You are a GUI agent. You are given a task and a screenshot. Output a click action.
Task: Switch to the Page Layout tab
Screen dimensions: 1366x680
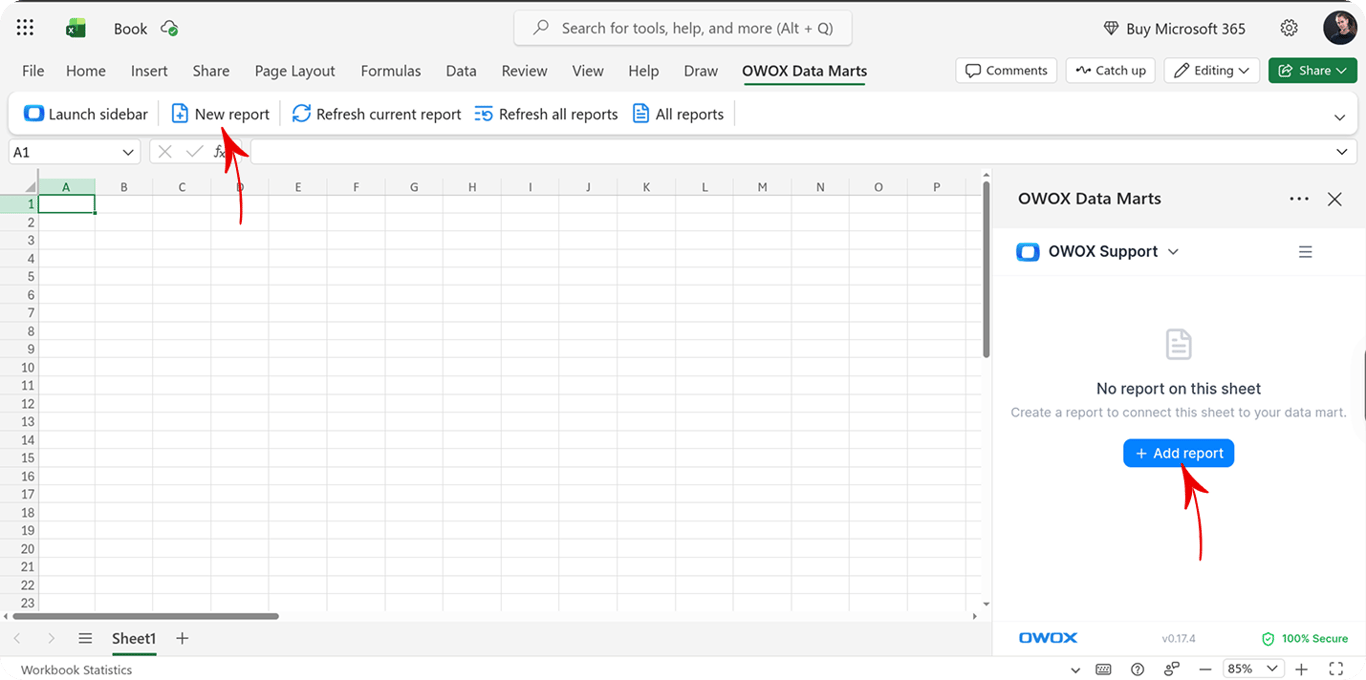coord(295,71)
